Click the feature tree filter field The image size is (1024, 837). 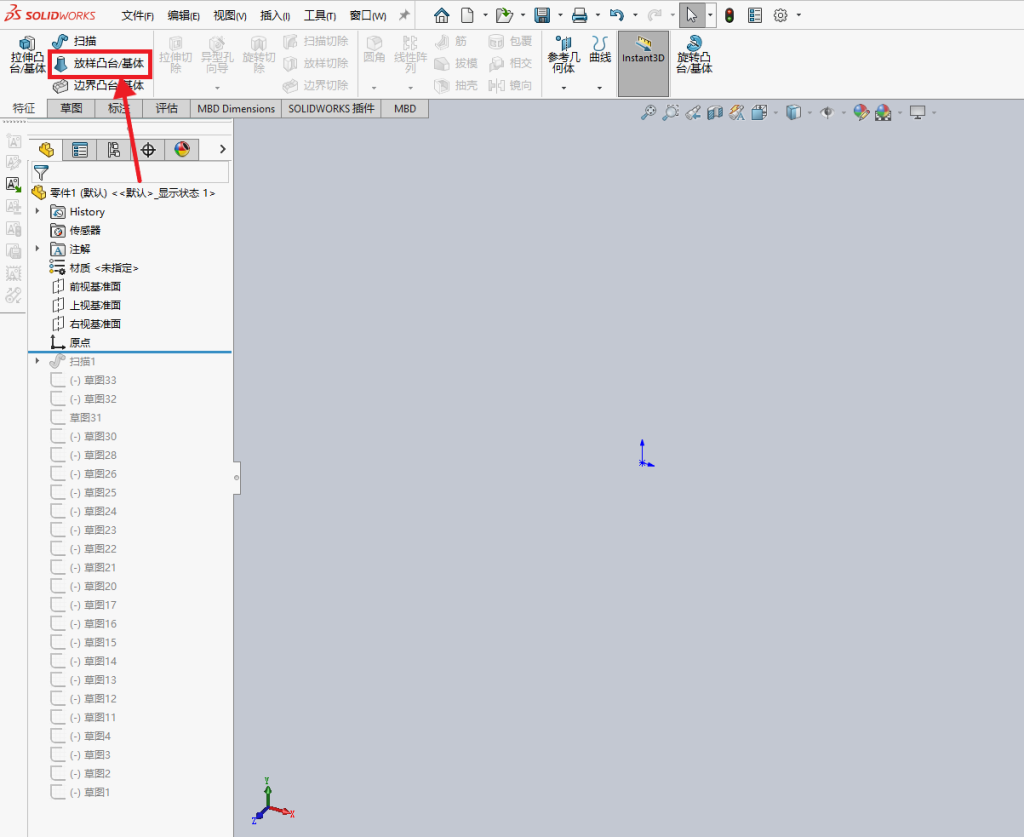pyautogui.click(x=131, y=172)
